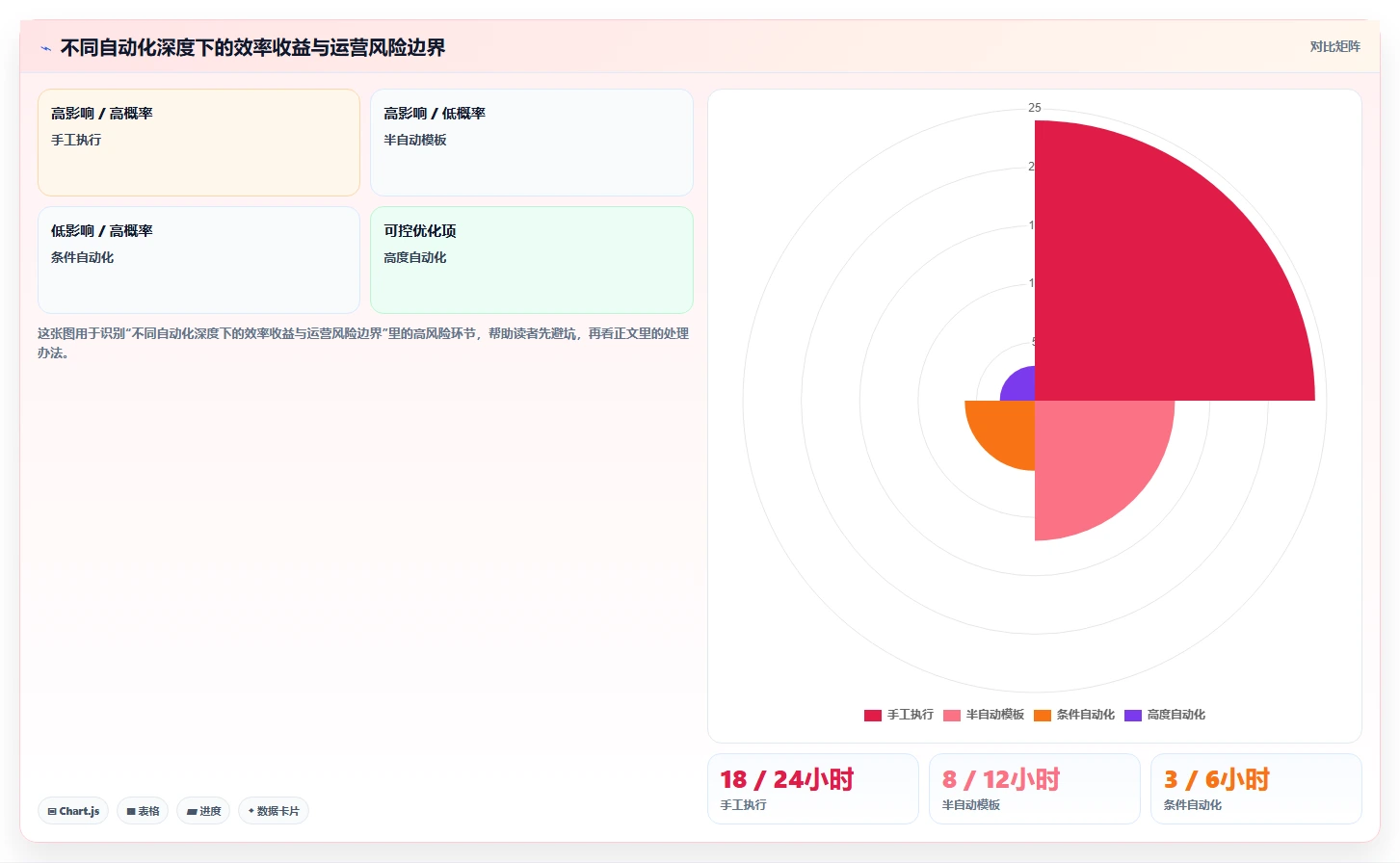This screenshot has height=863, width=1400.
Task: Click the small purple 高度自动化 chart segment
Action: tap(1021, 387)
